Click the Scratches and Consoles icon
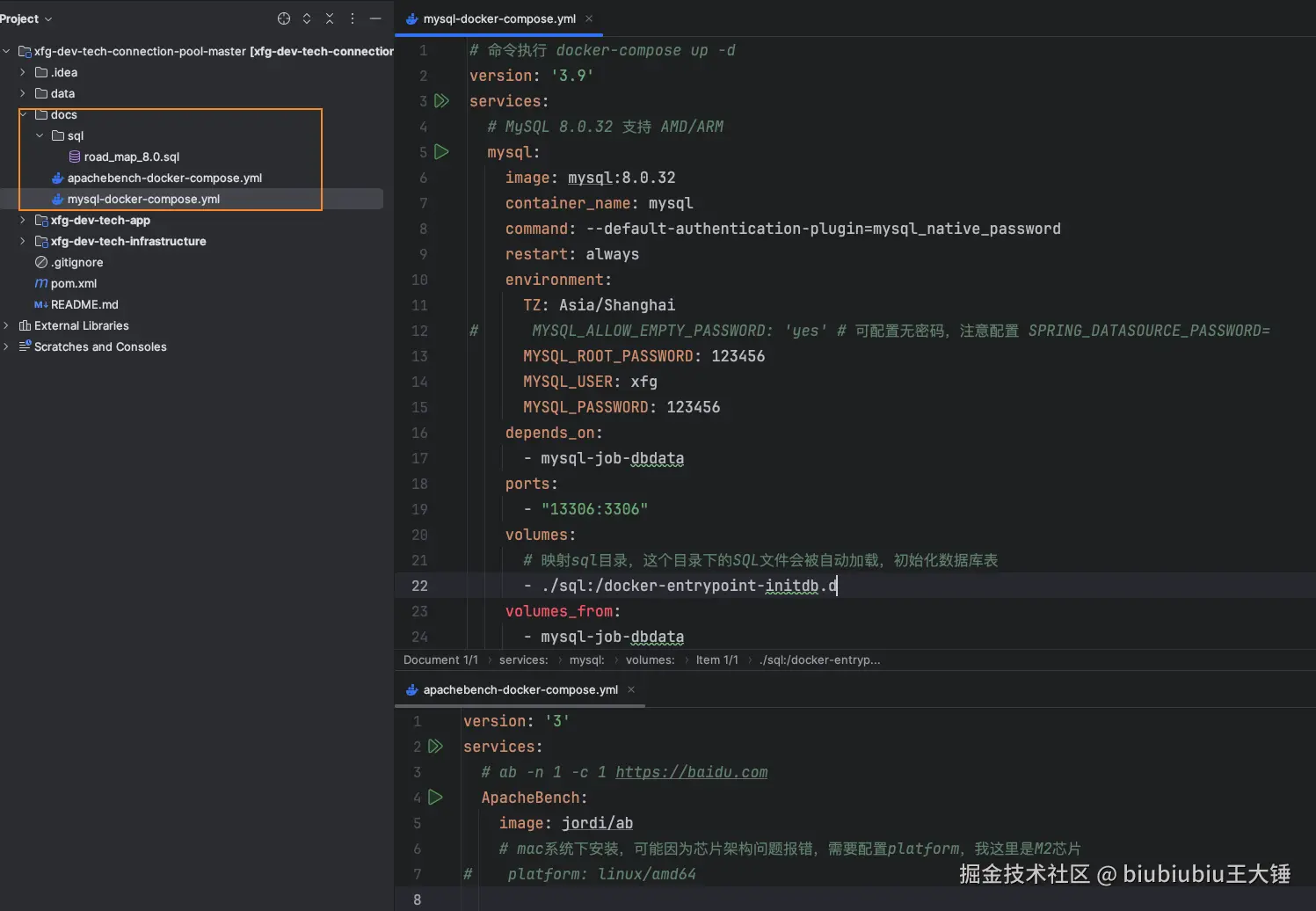This screenshot has height=911, width=1316. click(x=25, y=346)
